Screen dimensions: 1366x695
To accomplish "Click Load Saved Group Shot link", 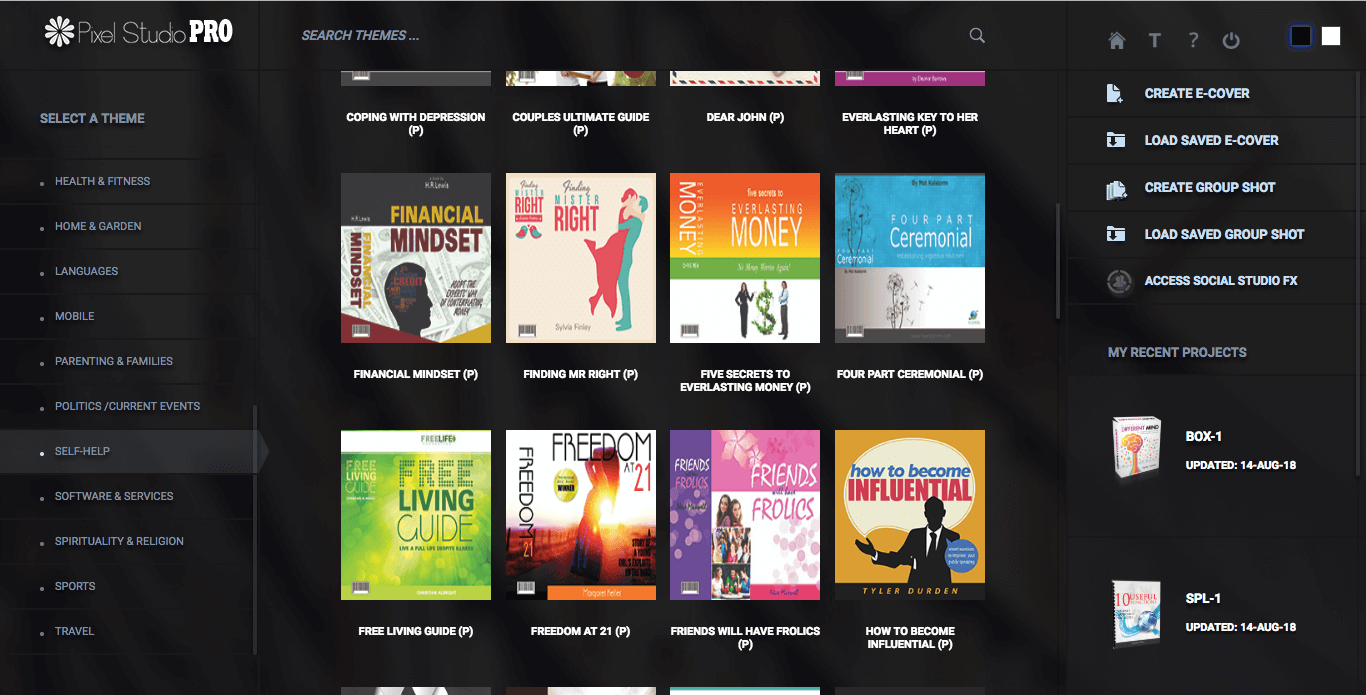I will 1224,234.
